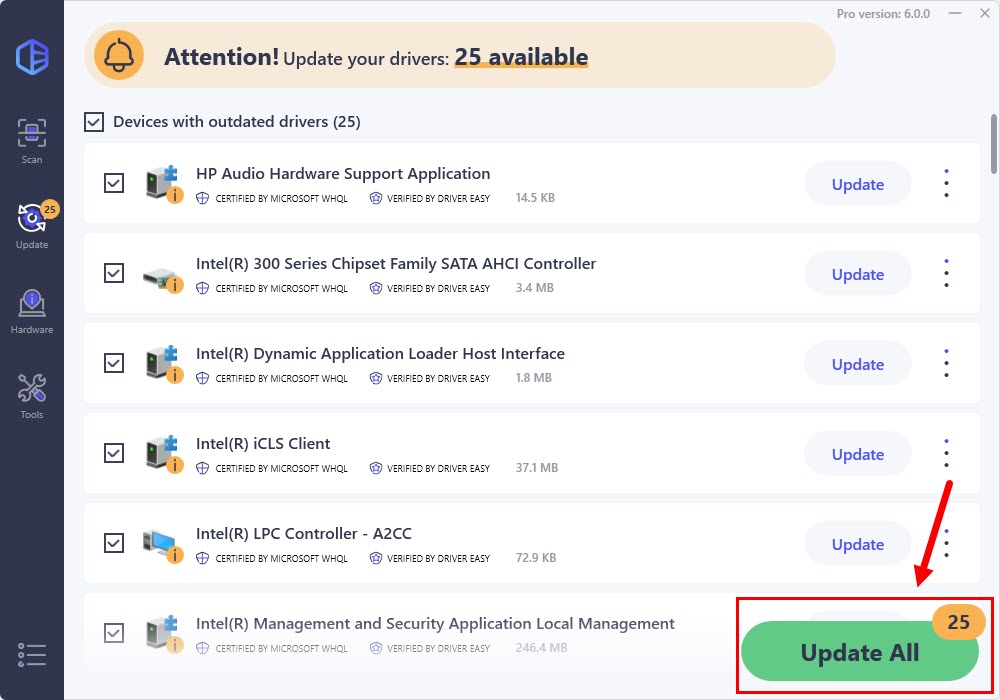
Task: Click Management and Security Application device icon
Action: pos(163,634)
